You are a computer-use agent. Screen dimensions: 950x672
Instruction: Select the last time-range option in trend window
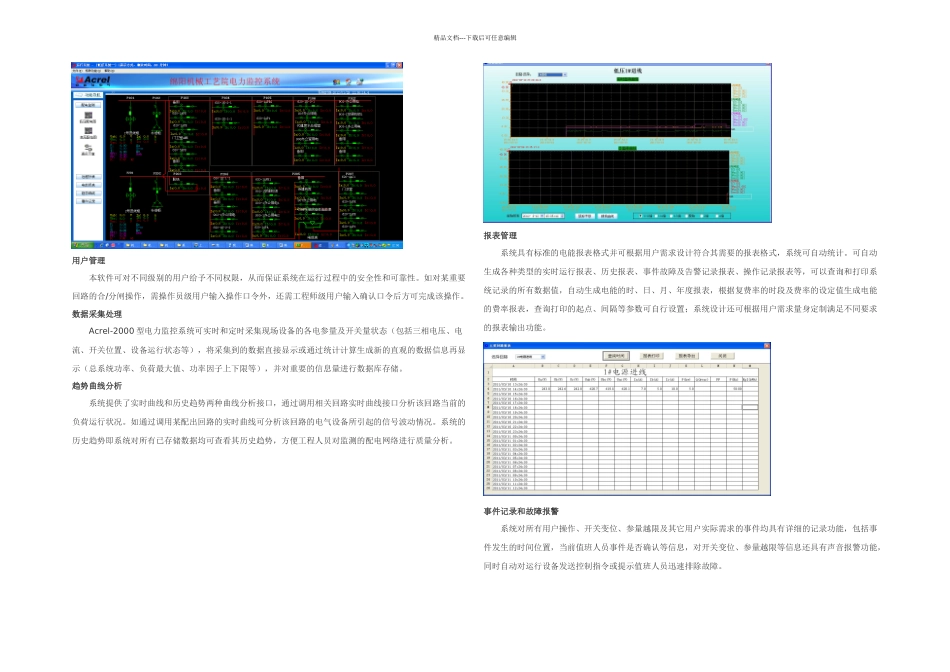(720, 216)
